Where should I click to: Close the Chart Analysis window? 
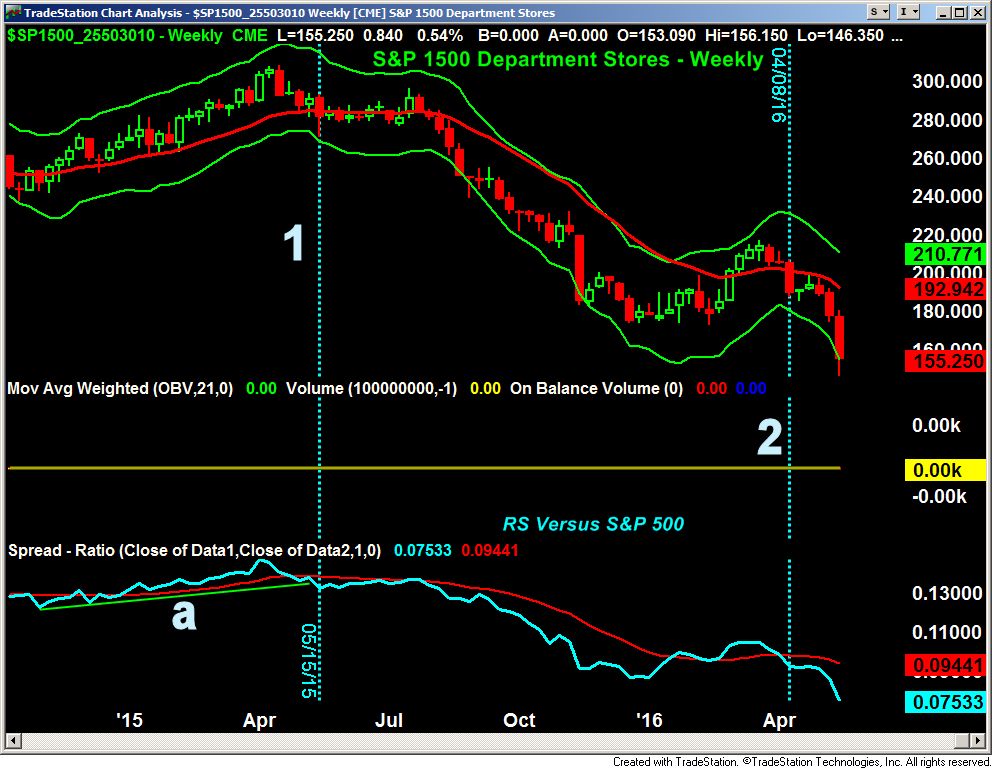(976, 13)
